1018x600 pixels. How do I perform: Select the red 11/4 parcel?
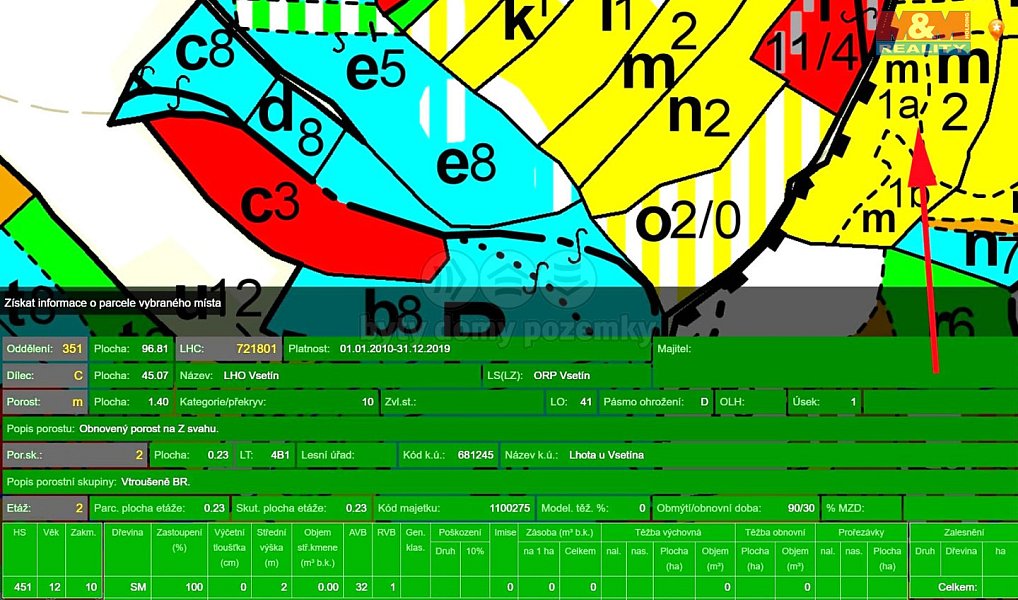point(810,52)
